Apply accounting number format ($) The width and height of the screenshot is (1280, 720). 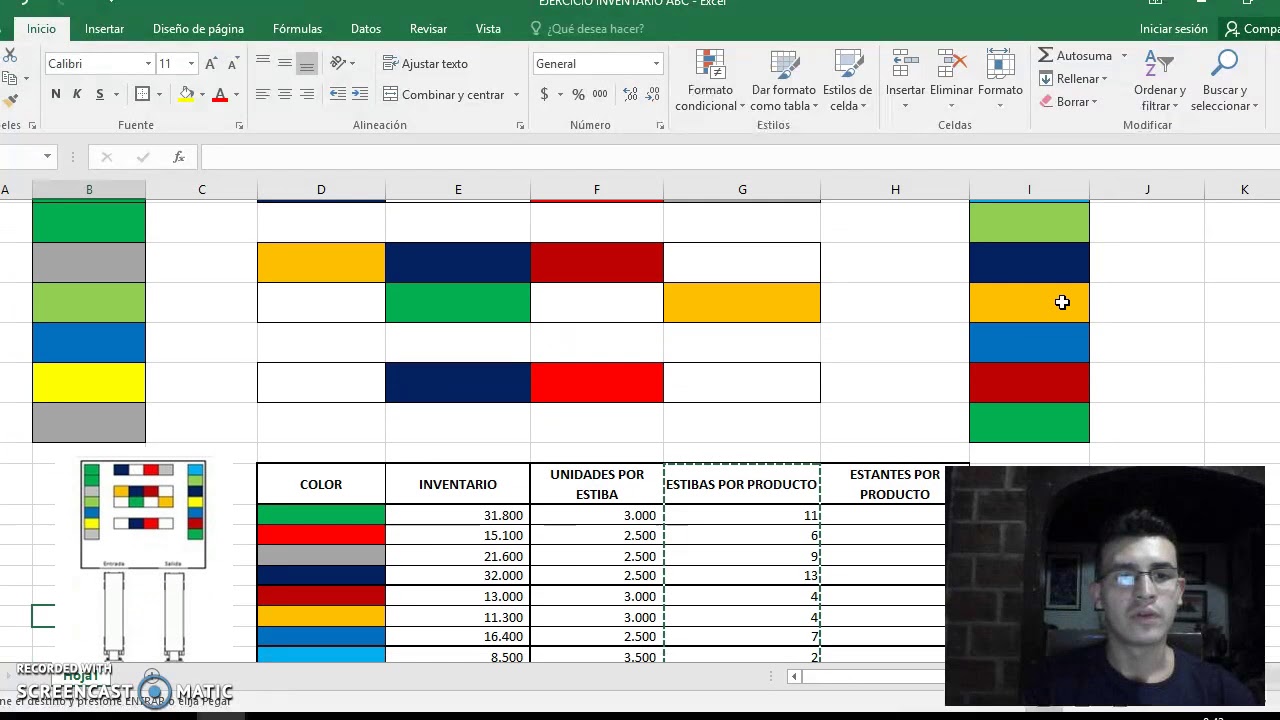544,94
